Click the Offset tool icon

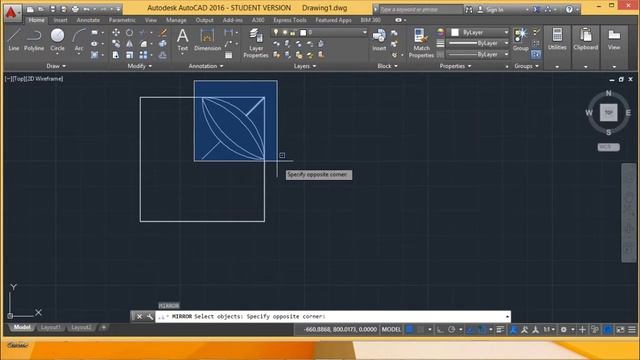click(162, 55)
